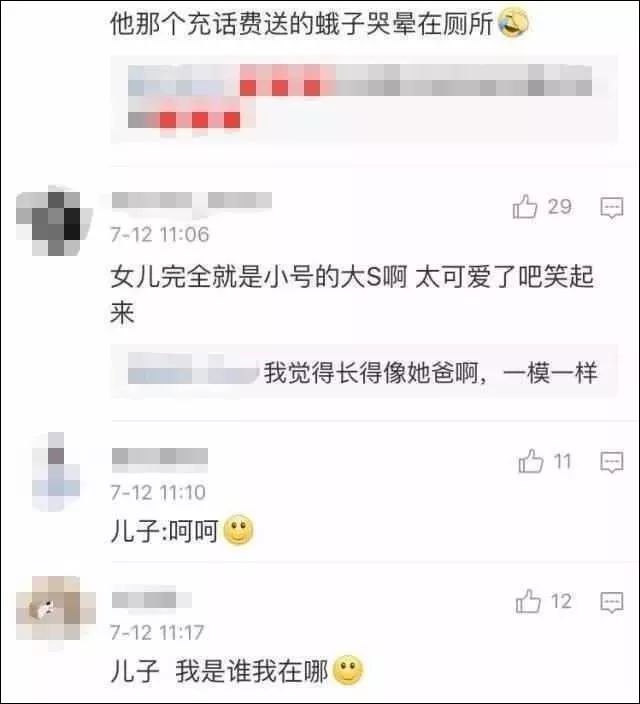Open the avatar of the 11:06 commenter
Viewport: 640px width, 704px height.
coord(53,221)
